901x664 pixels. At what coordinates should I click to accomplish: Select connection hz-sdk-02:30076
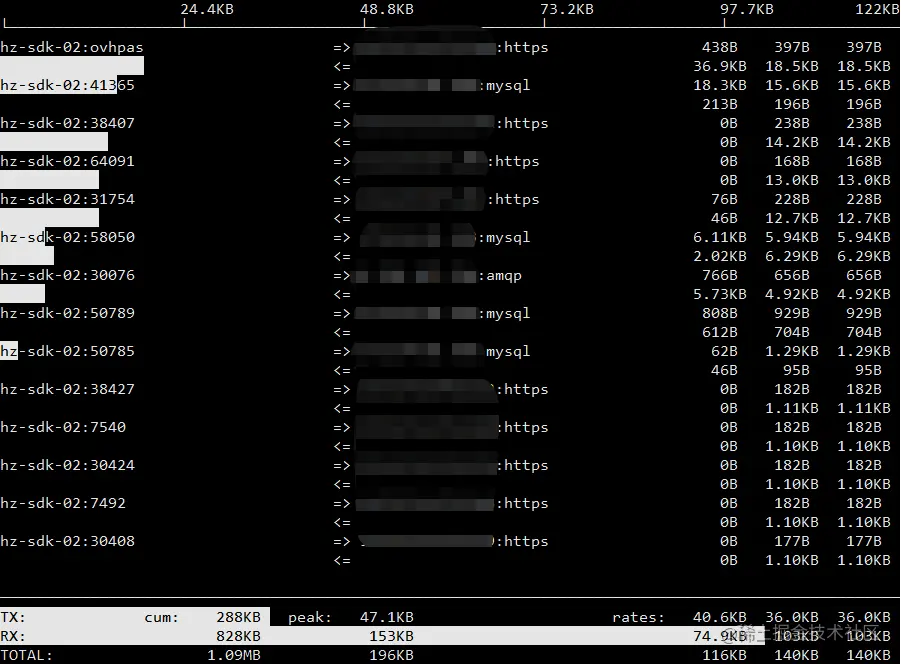pos(67,275)
